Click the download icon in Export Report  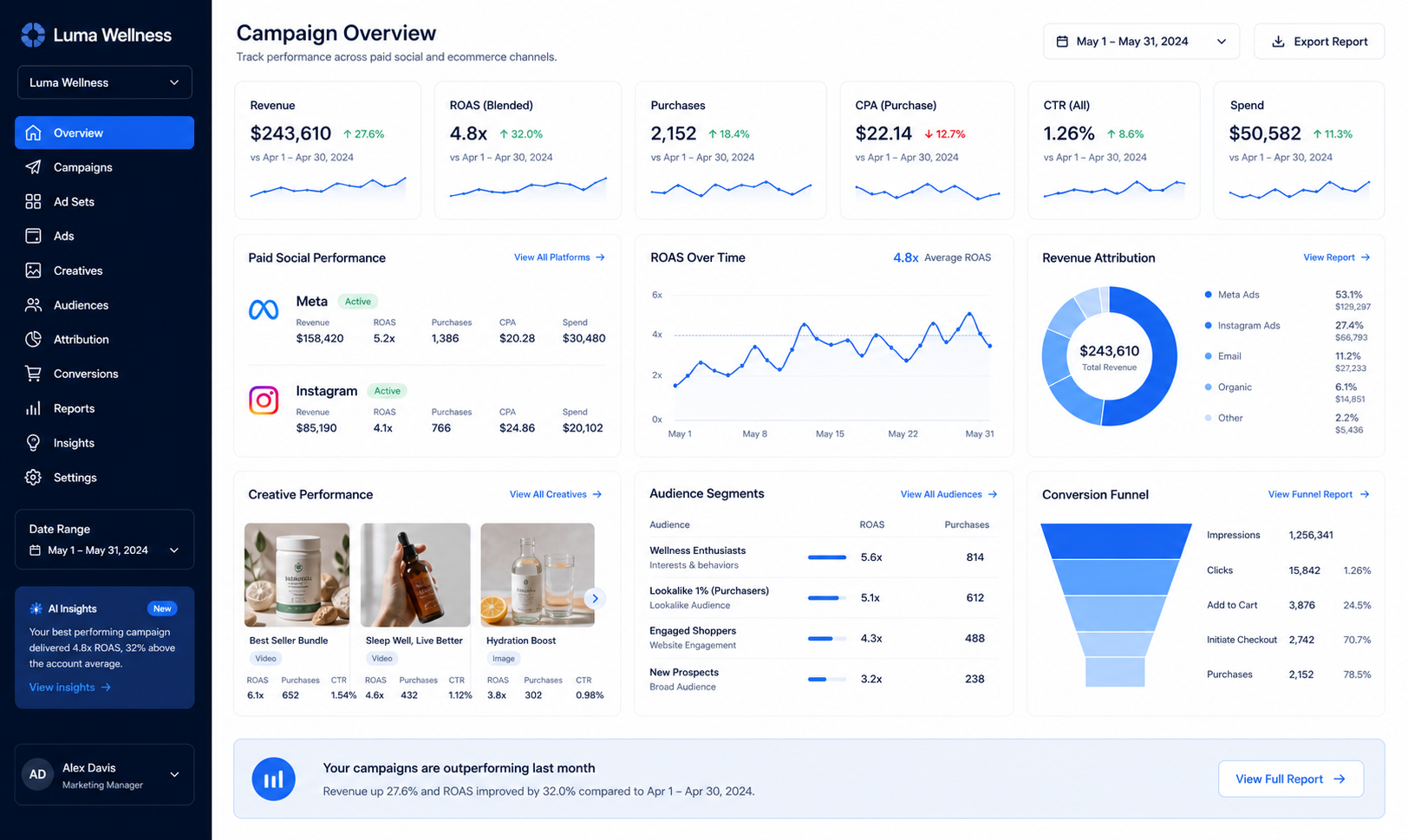coord(1278,42)
